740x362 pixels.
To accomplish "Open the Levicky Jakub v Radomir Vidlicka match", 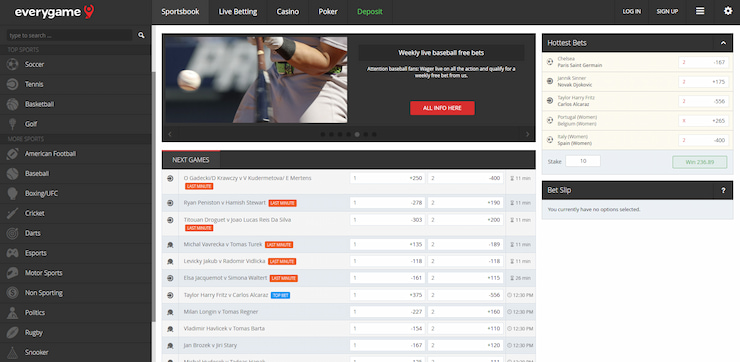I will click(224, 261).
